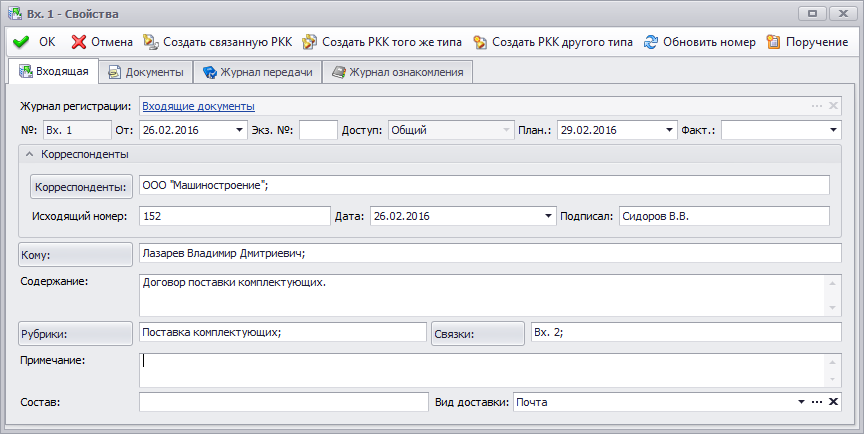This screenshot has width=864, height=434.
Task: Open ellipsis browse for Вид доставки
Action: coord(817,402)
